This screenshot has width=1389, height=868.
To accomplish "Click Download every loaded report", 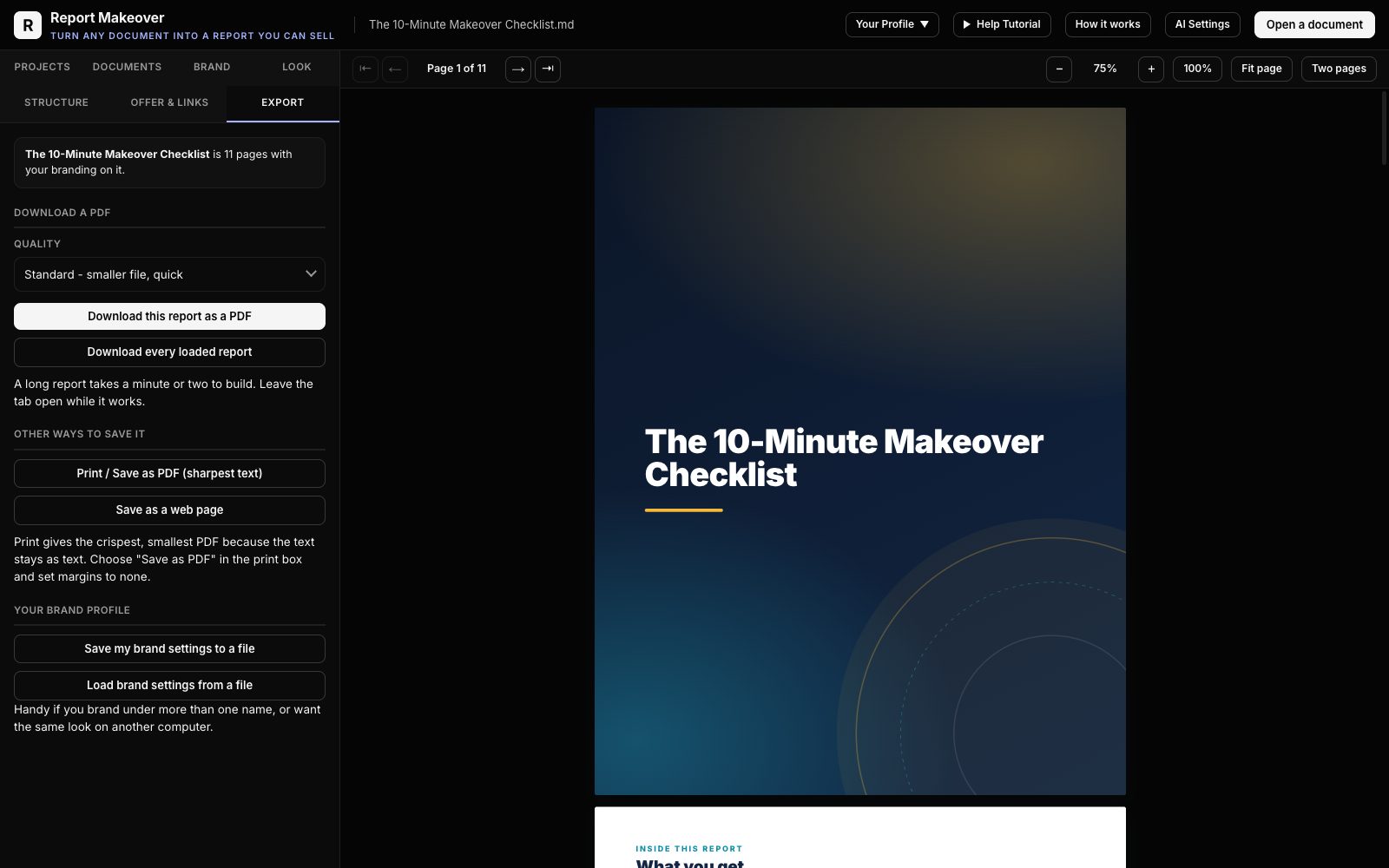I will (x=169, y=352).
